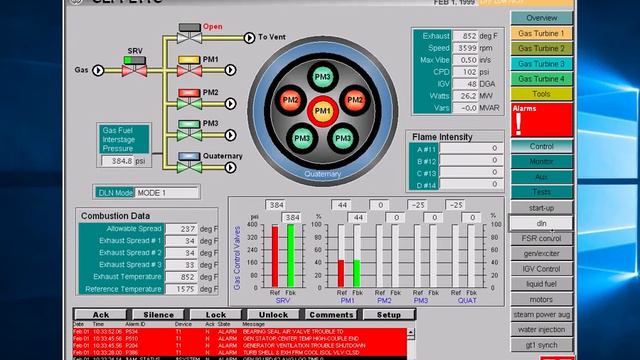
Task: Open the Tools menu
Action: click(542, 94)
